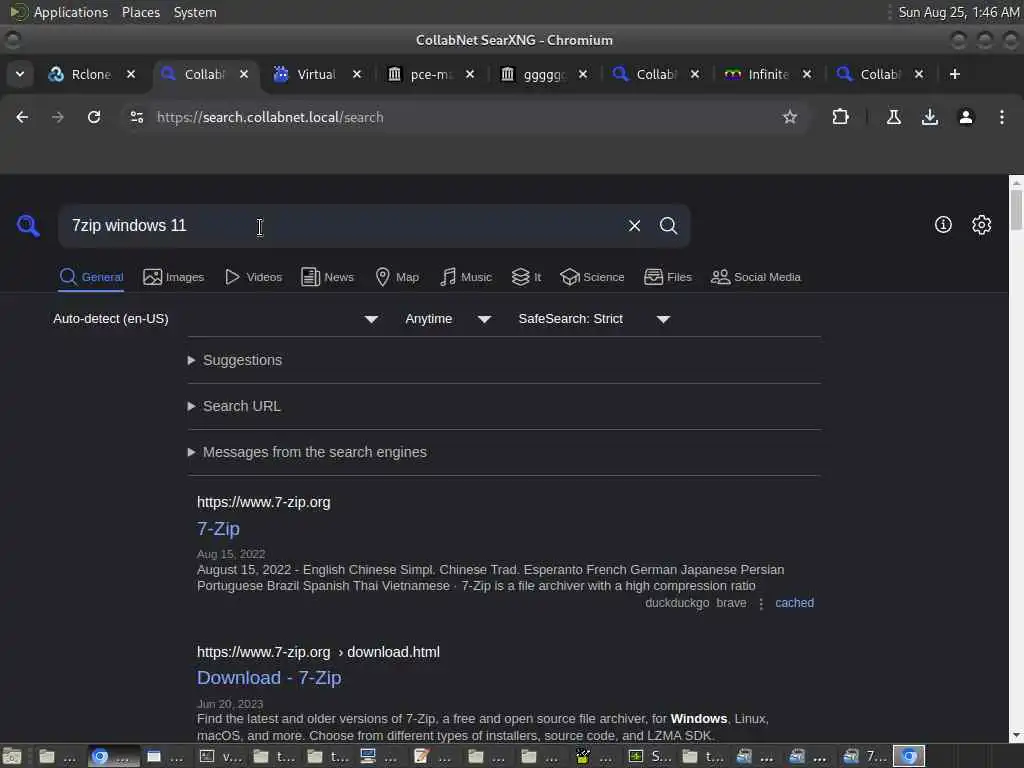Select the Music search category

(466, 277)
